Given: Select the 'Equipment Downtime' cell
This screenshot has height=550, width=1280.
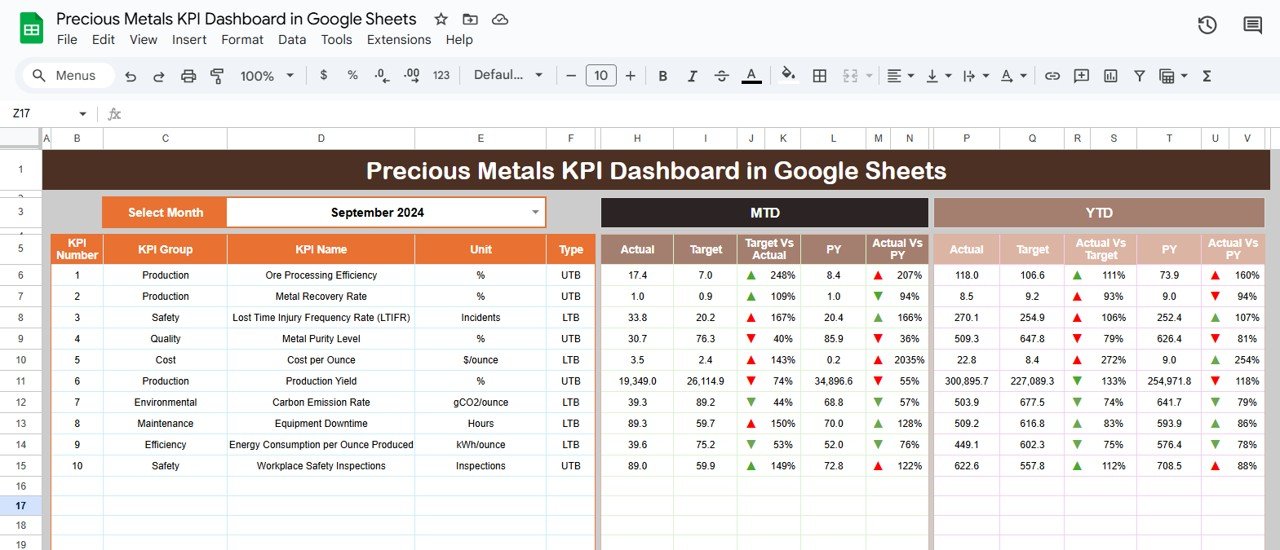Looking at the screenshot, I should tap(321, 423).
